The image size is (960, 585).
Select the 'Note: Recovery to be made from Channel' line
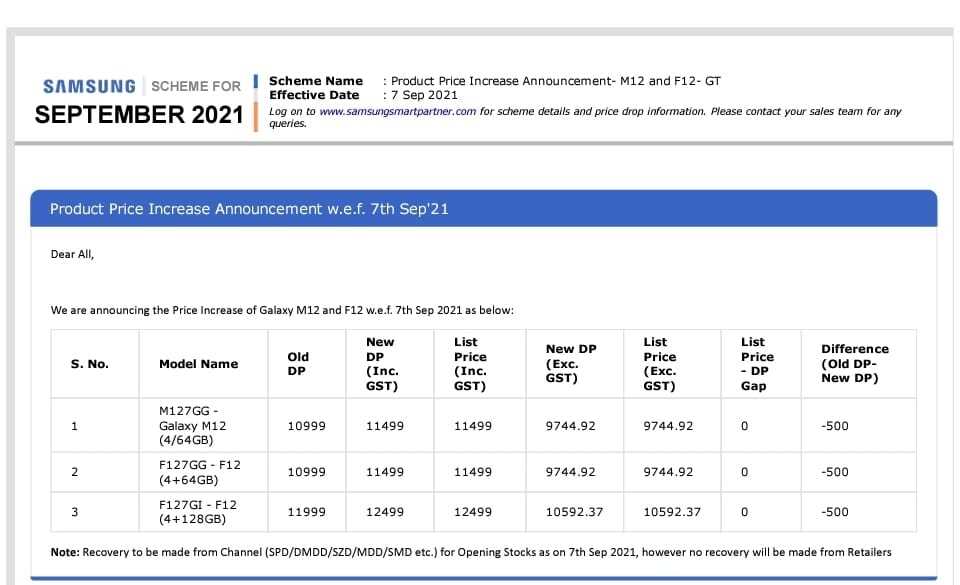coord(471,552)
